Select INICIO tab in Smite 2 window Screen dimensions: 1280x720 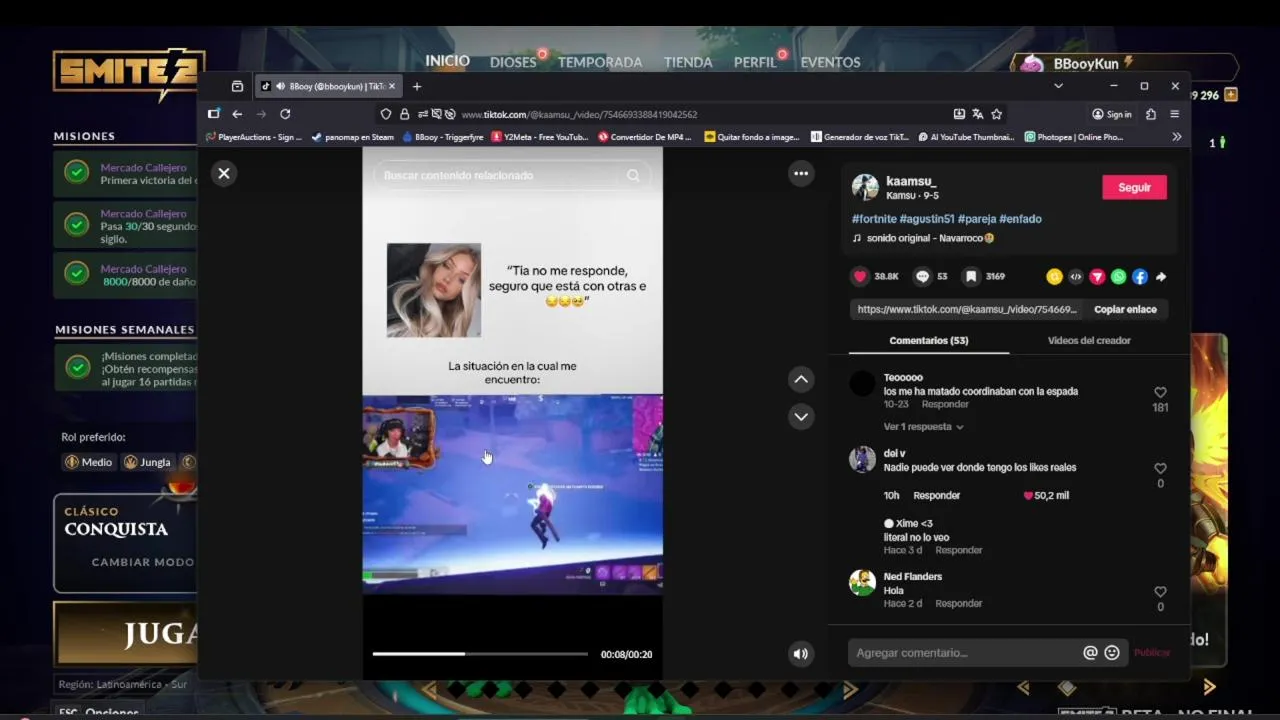(447, 61)
